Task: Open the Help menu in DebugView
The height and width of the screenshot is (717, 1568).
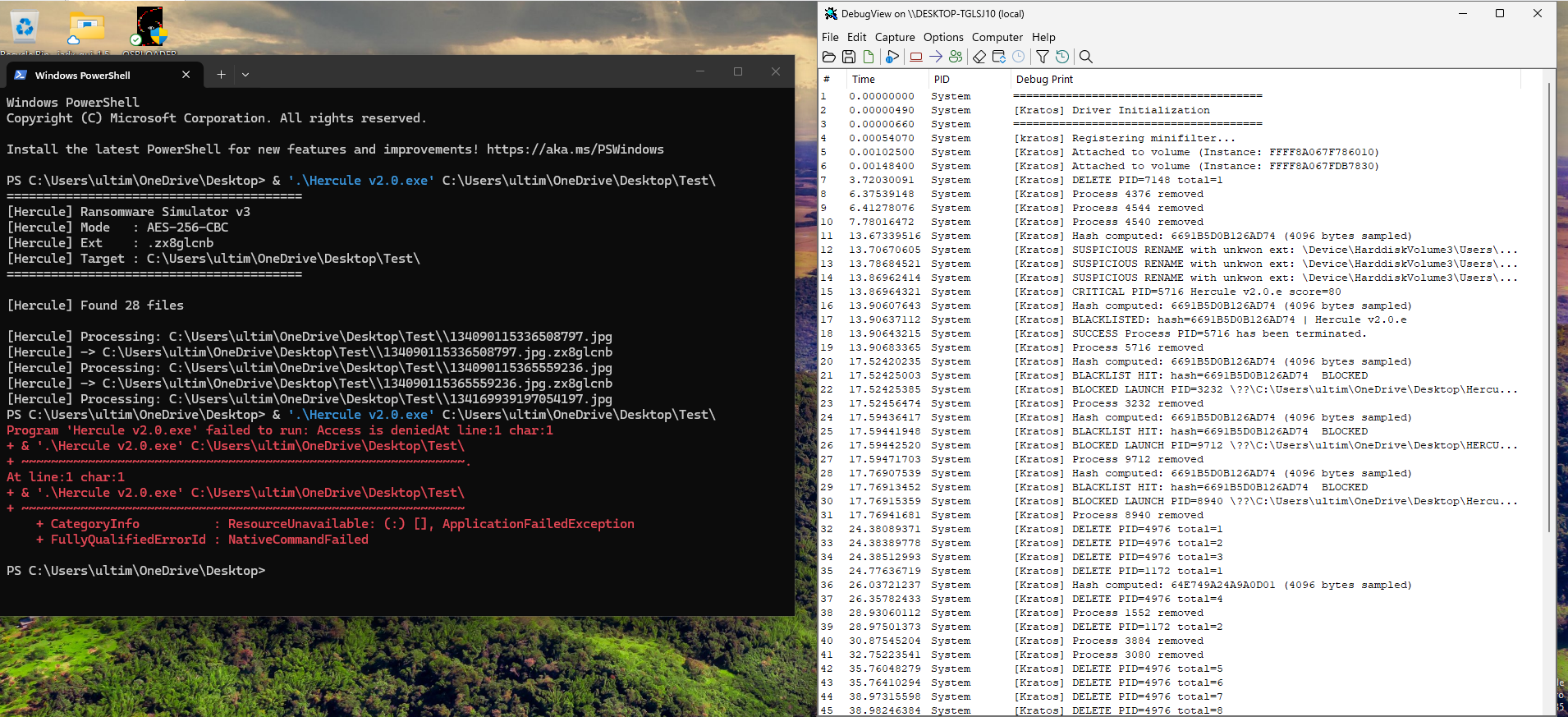Action: pyautogui.click(x=1043, y=37)
